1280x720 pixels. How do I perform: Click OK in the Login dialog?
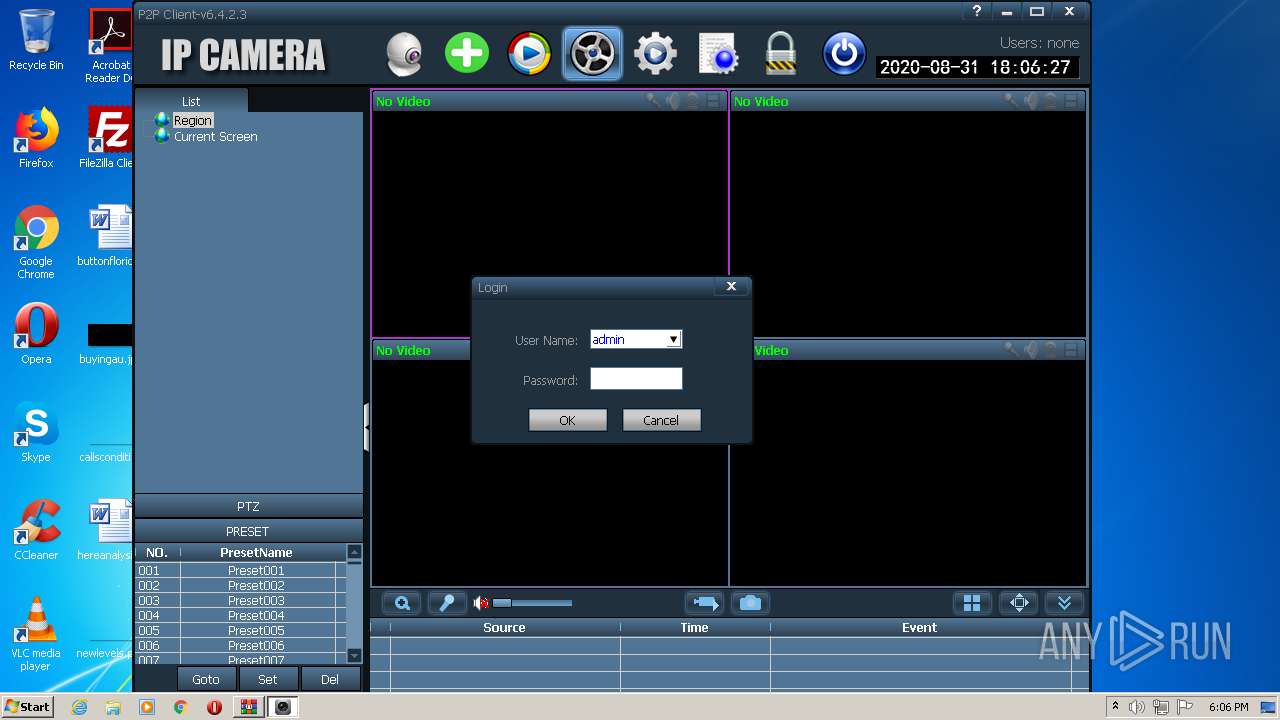[x=567, y=420]
